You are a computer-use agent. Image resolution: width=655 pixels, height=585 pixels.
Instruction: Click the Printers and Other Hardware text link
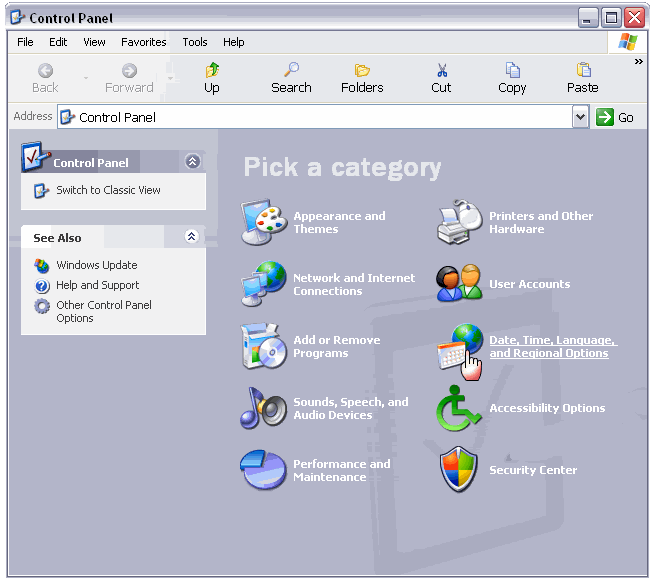tap(541, 222)
